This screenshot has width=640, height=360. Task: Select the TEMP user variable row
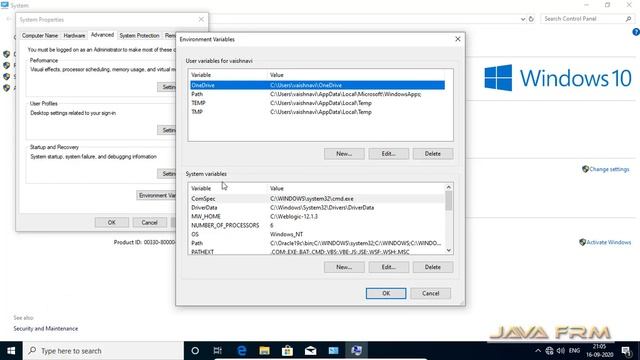[x=318, y=103]
